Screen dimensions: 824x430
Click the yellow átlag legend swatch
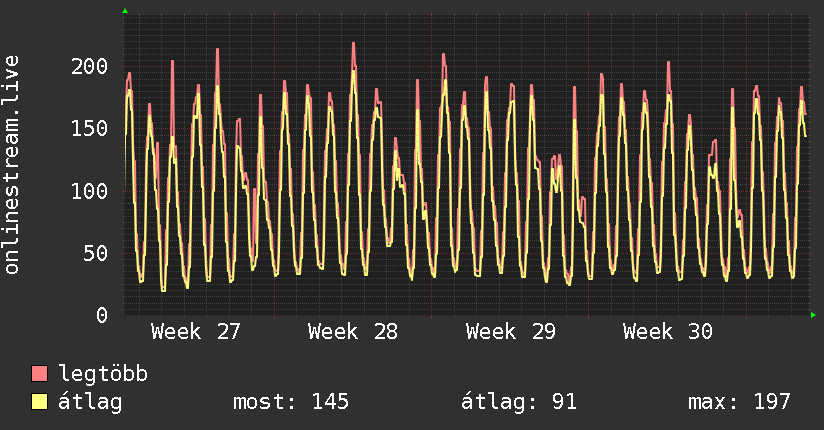[39, 402]
